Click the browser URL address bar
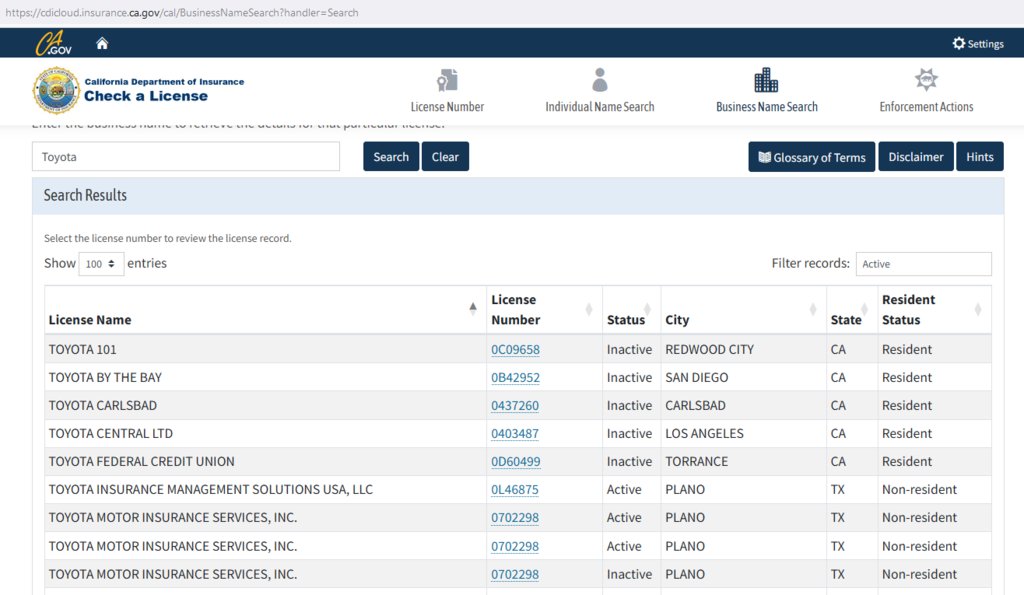1024x595 pixels. [x=512, y=12]
